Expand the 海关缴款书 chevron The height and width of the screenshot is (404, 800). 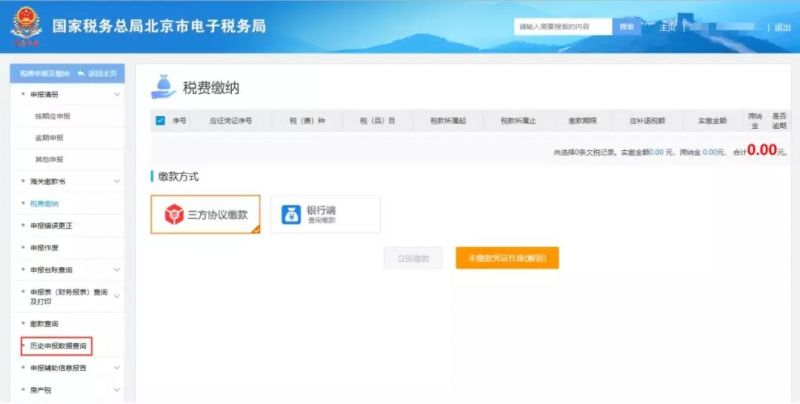(x=117, y=182)
